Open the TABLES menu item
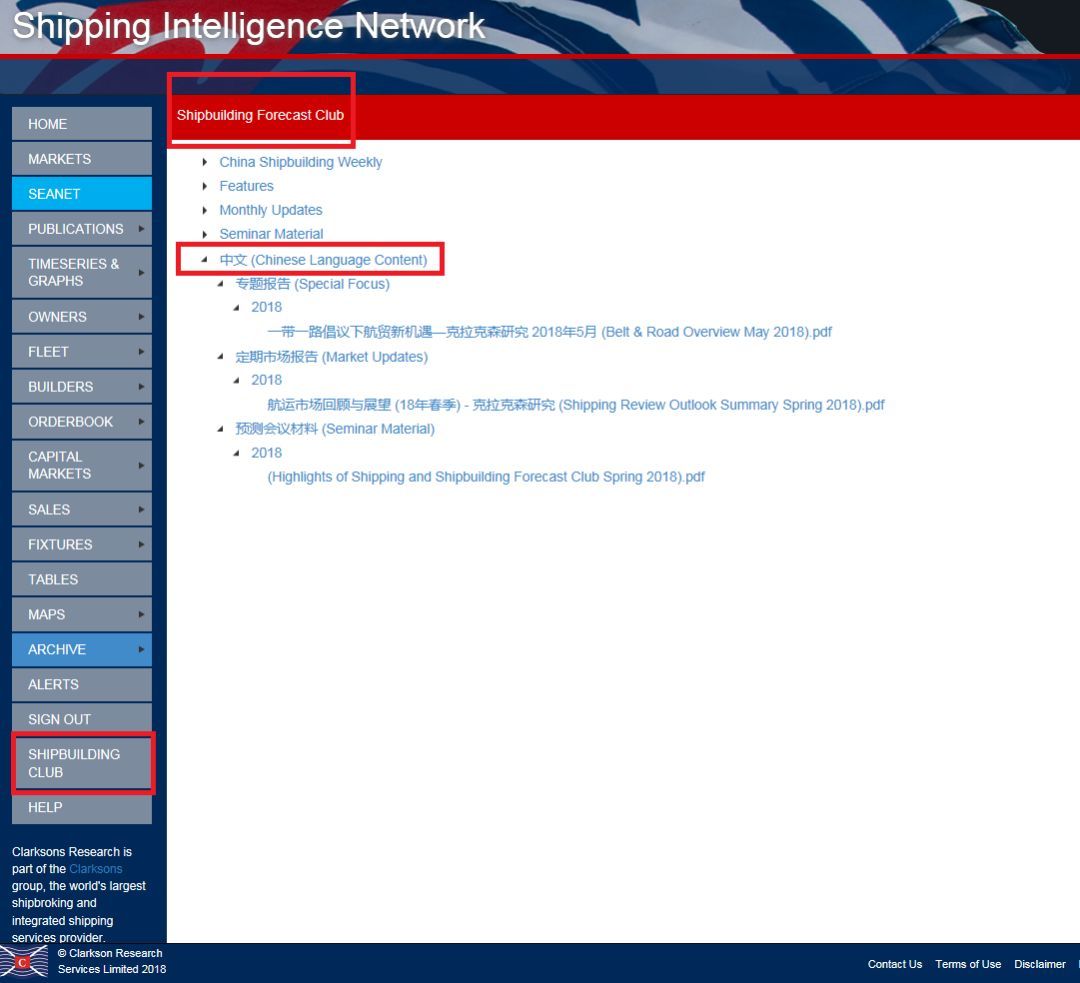 click(x=81, y=579)
